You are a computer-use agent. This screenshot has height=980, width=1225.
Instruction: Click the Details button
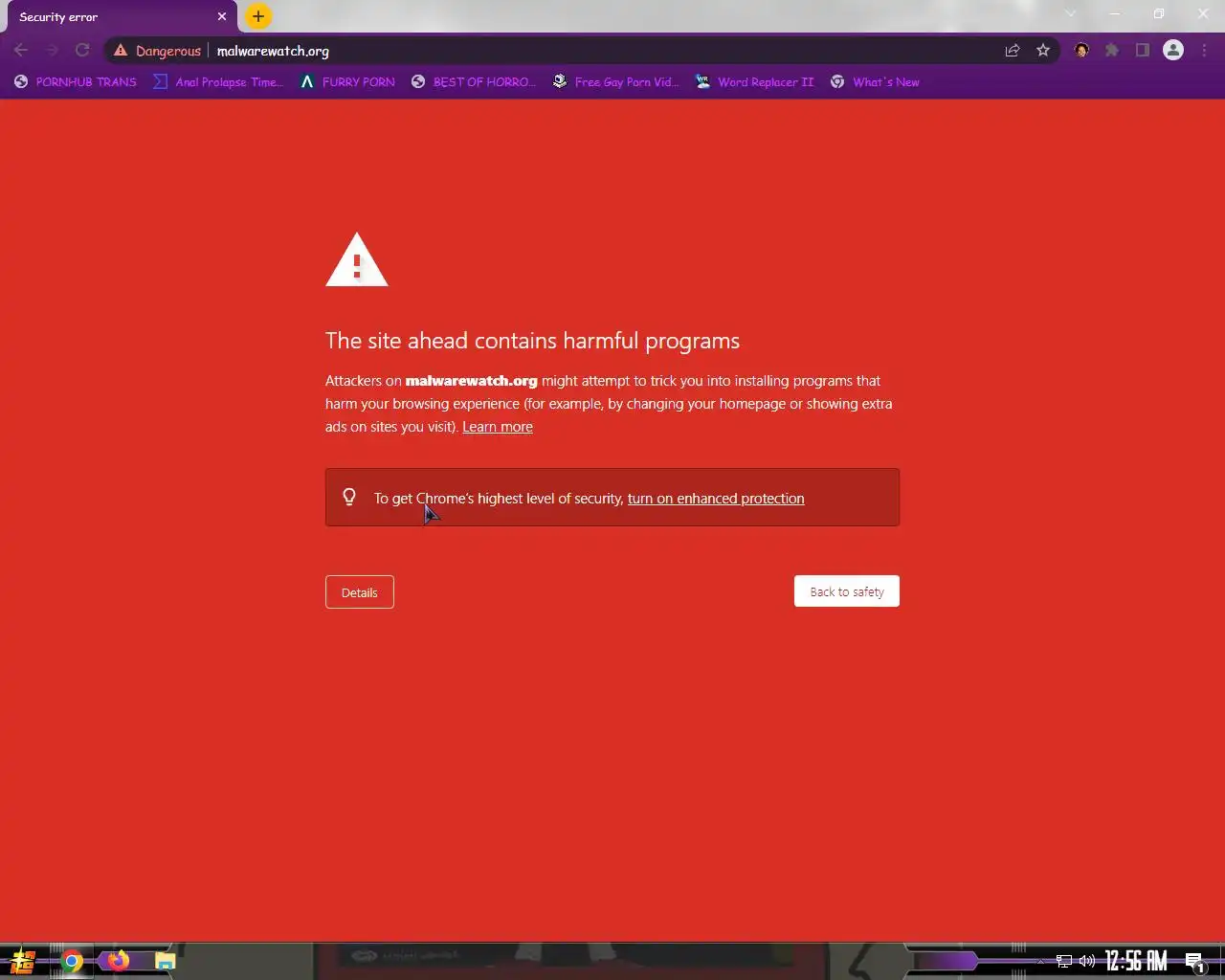click(360, 592)
